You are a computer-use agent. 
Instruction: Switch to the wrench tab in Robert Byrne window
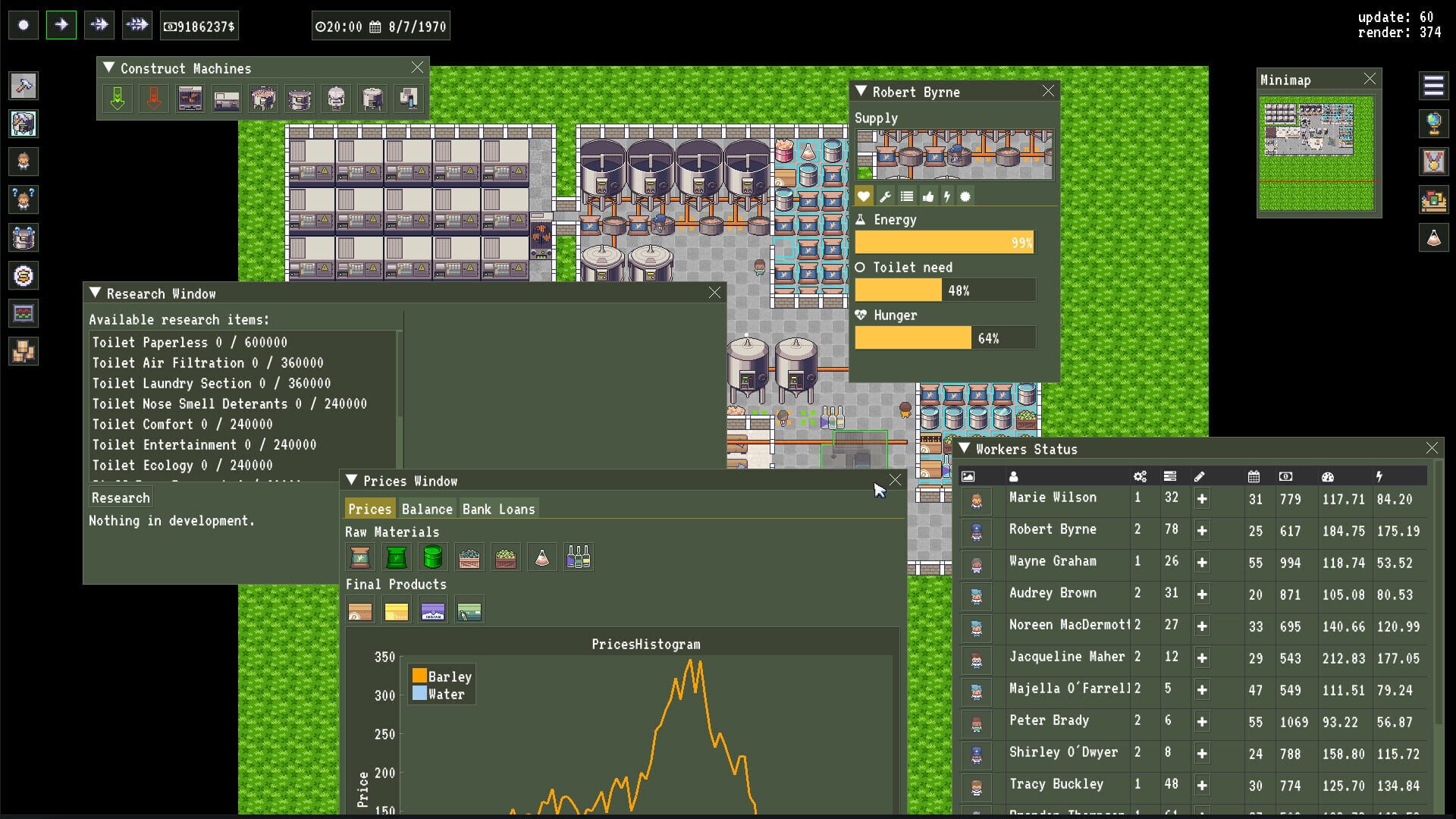(886, 196)
